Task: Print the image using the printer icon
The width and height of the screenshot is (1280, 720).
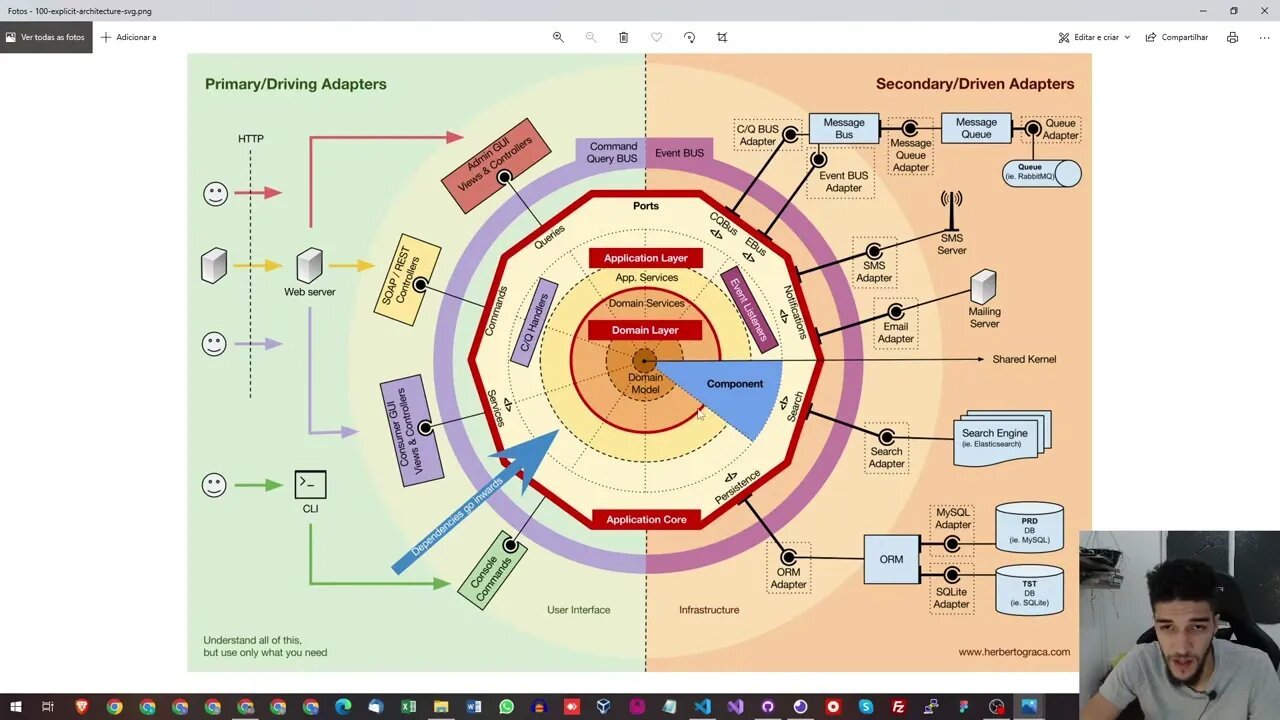Action: 1232,37
